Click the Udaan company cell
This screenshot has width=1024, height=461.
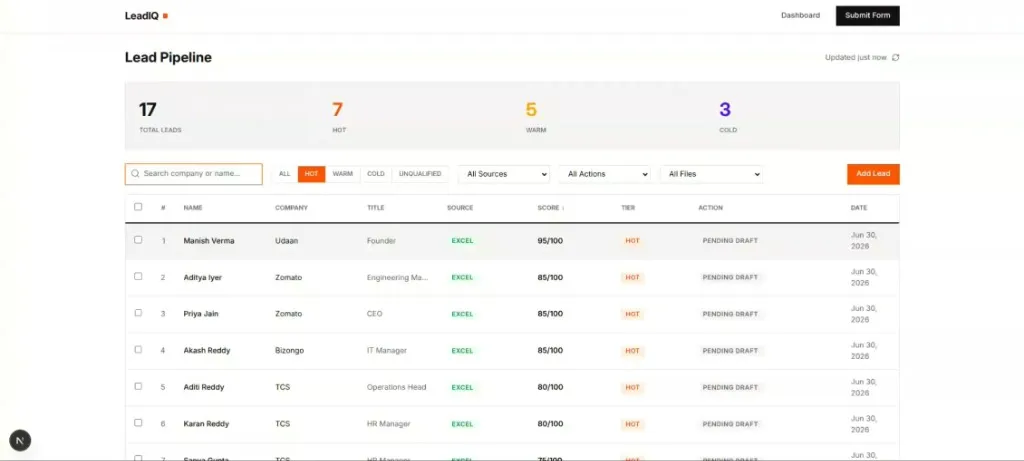(287, 241)
